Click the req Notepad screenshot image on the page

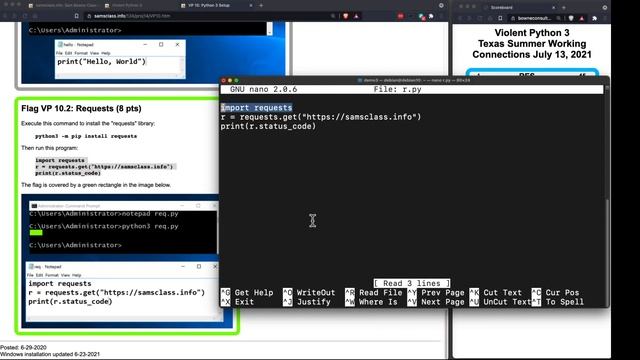click(x=124, y=291)
